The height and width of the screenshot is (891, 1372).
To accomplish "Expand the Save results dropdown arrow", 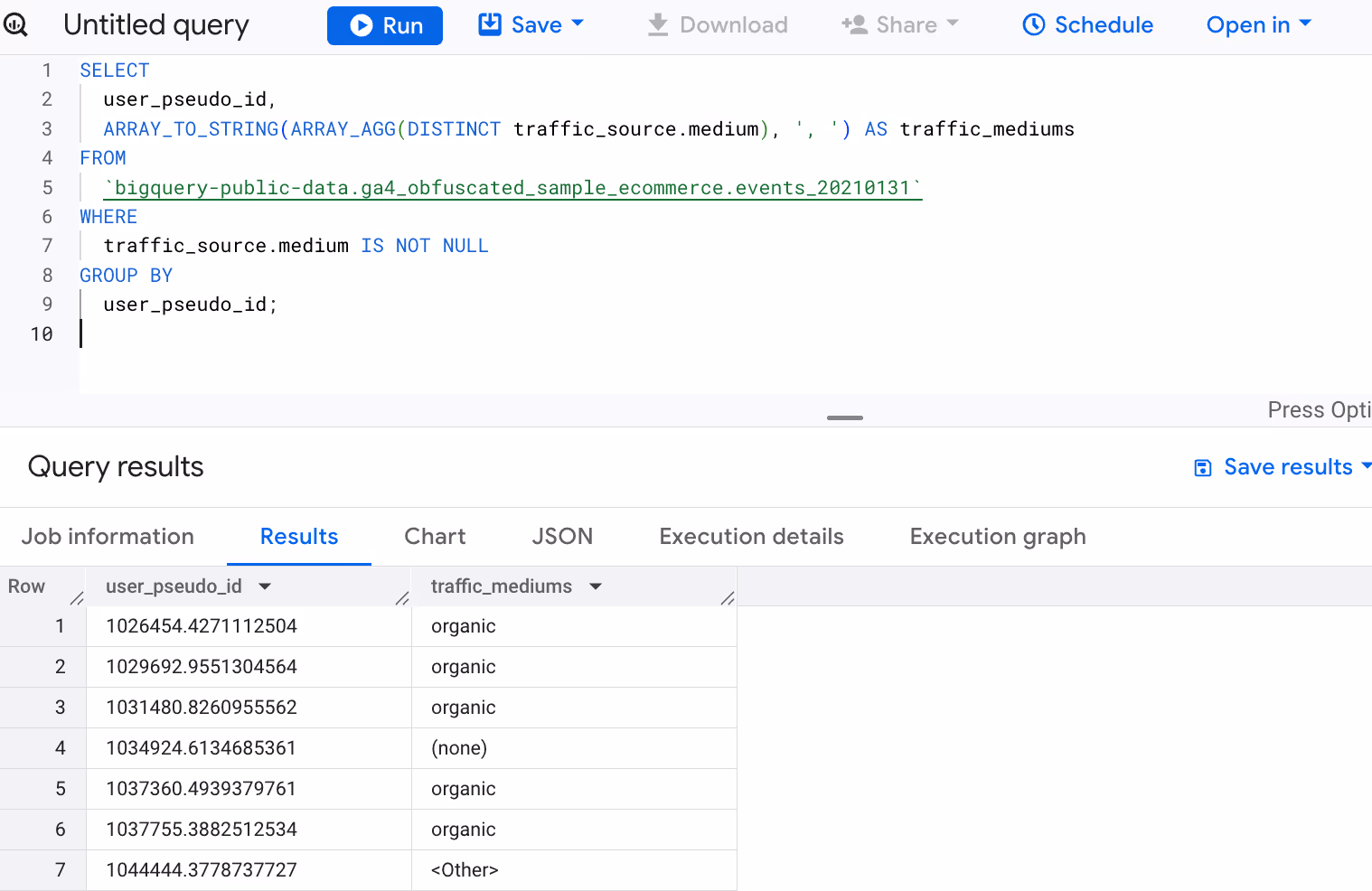I will [1366, 466].
